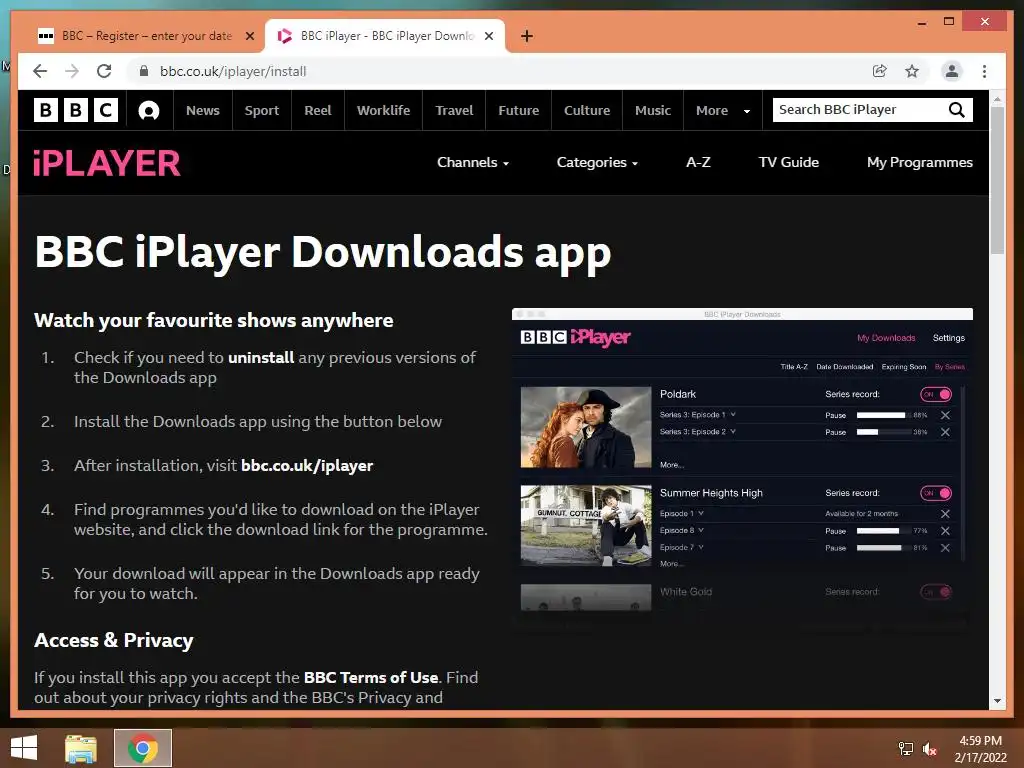Open the Chrome profile avatar icon
Screen dimensions: 1024x768
[952, 71]
